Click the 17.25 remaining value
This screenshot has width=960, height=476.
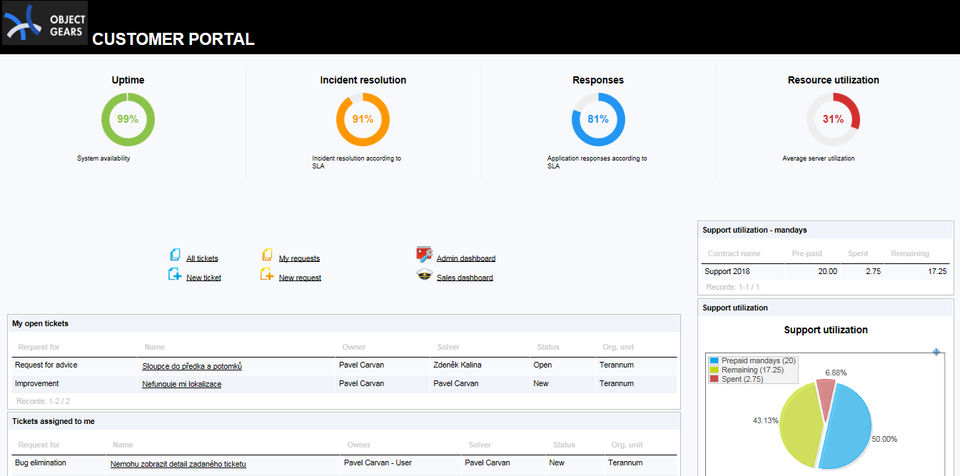click(x=937, y=271)
